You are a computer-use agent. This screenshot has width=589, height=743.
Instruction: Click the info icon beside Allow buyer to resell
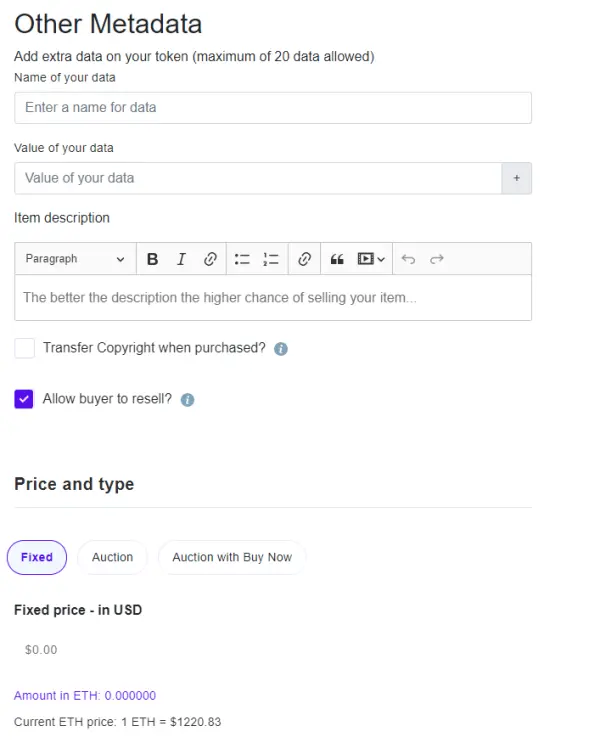tap(188, 400)
